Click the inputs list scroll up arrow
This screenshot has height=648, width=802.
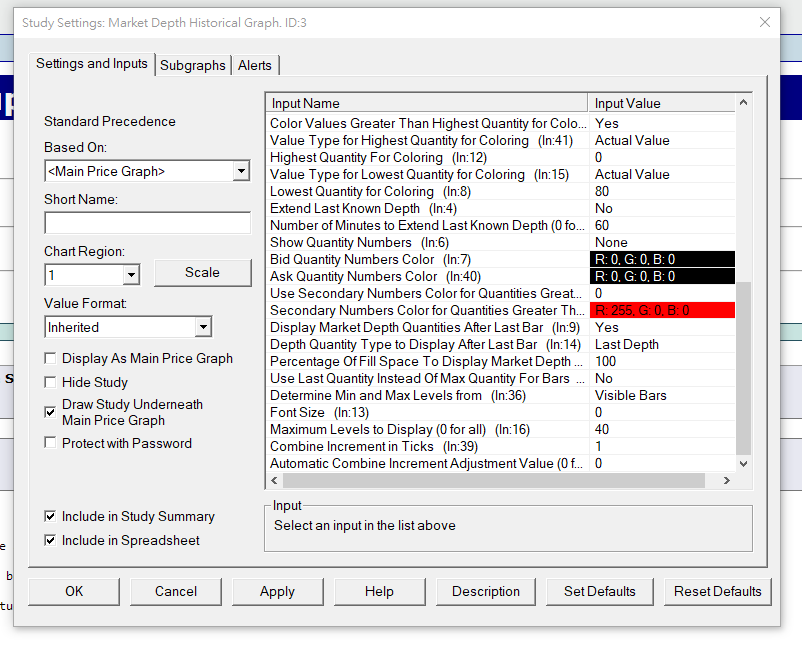pos(744,102)
